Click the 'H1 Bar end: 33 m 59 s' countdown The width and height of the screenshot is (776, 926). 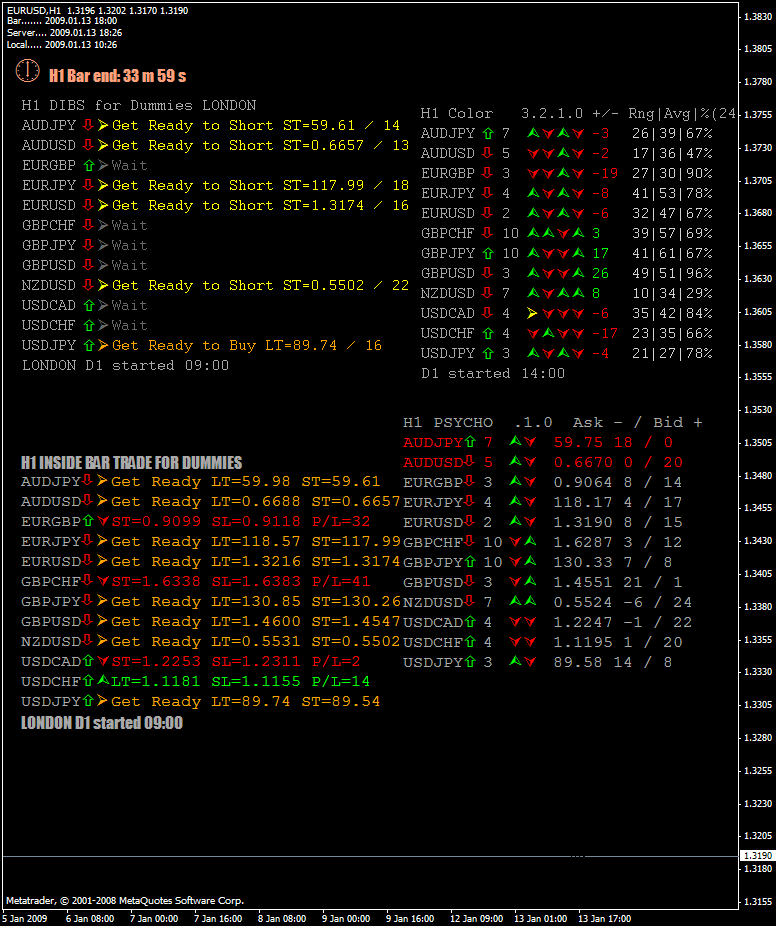click(118, 76)
